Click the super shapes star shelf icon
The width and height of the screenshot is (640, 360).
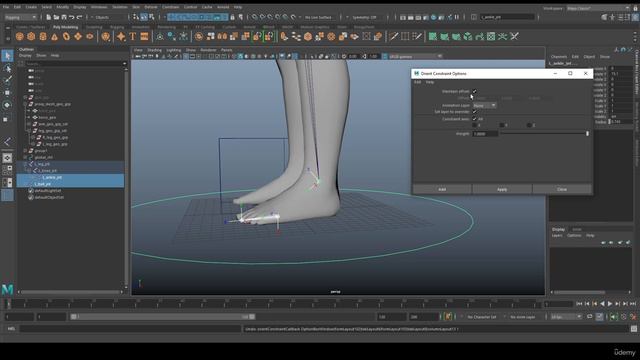[x=121, y=37]
